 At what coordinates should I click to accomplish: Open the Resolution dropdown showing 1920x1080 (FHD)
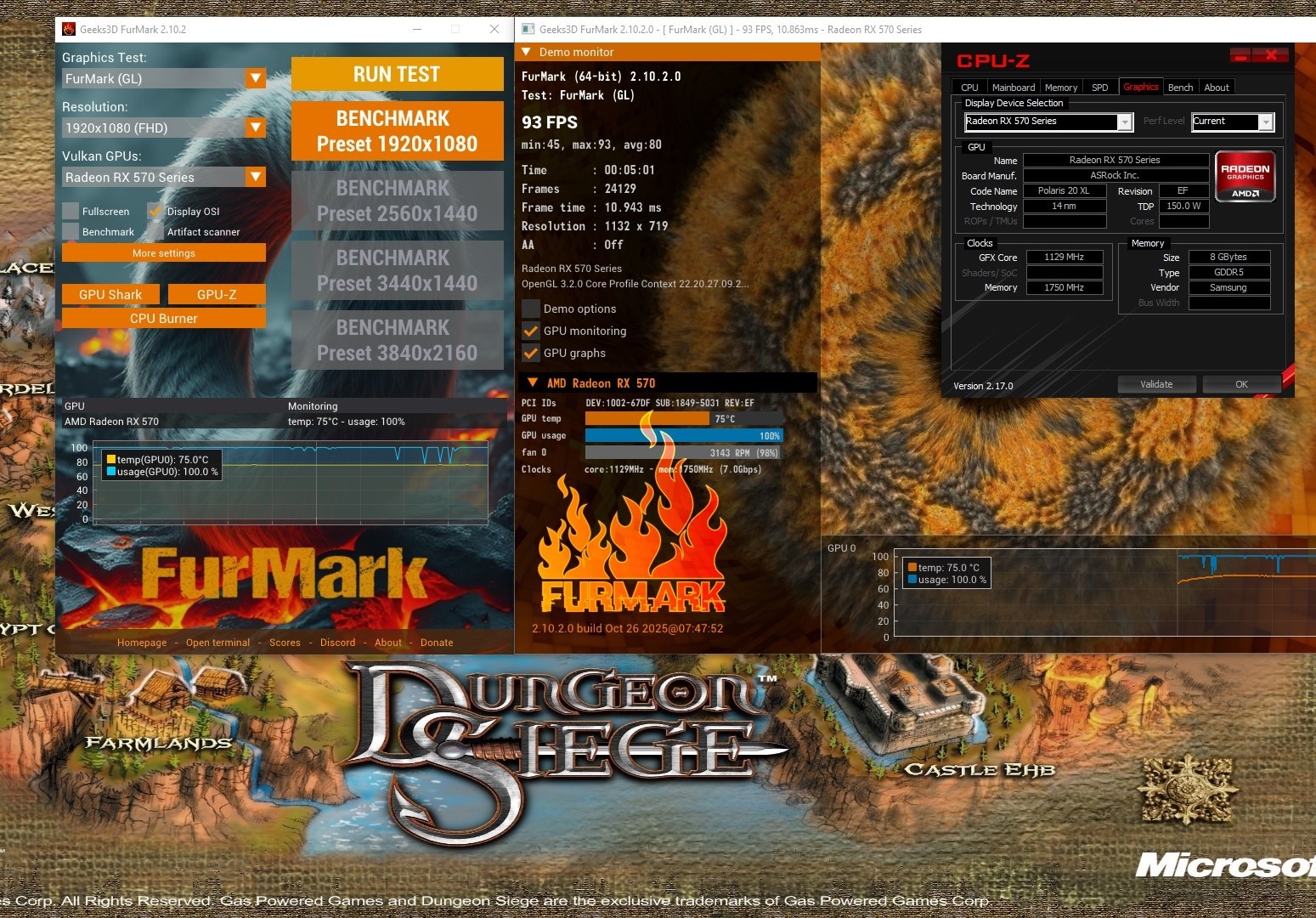point(164,127)
